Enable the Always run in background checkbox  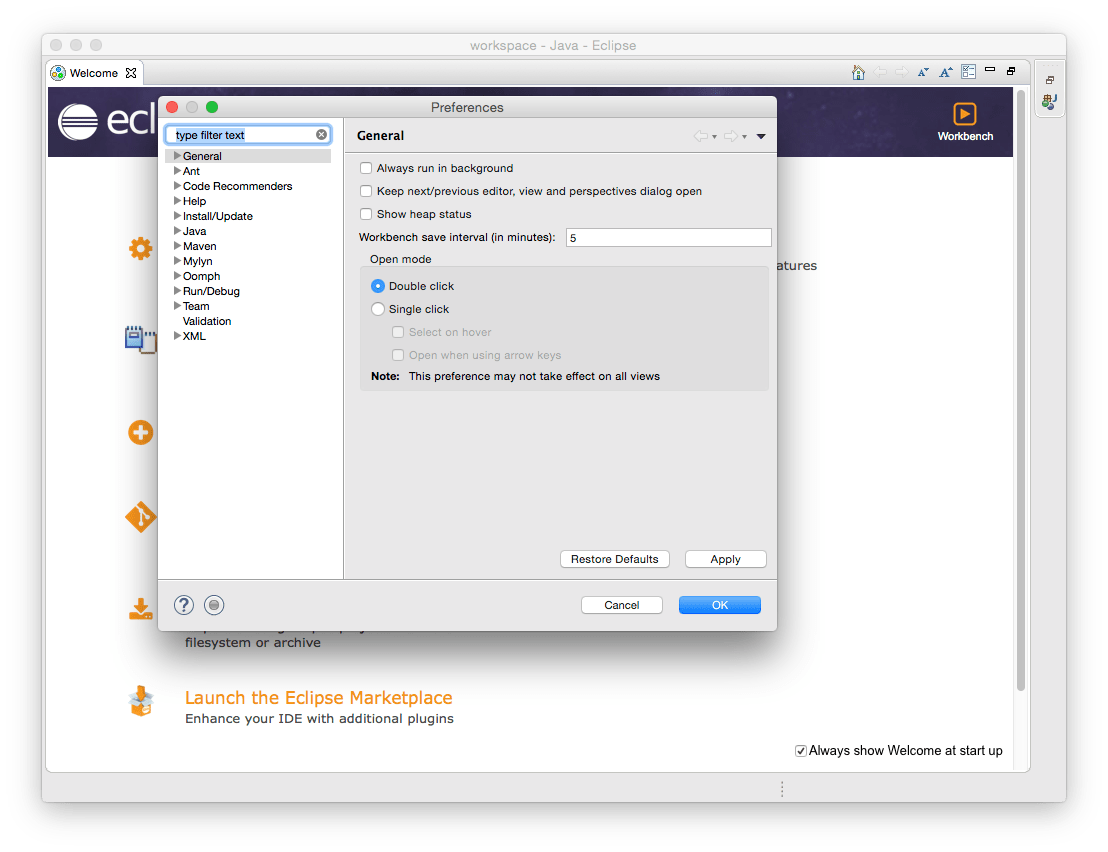(366, 167)
